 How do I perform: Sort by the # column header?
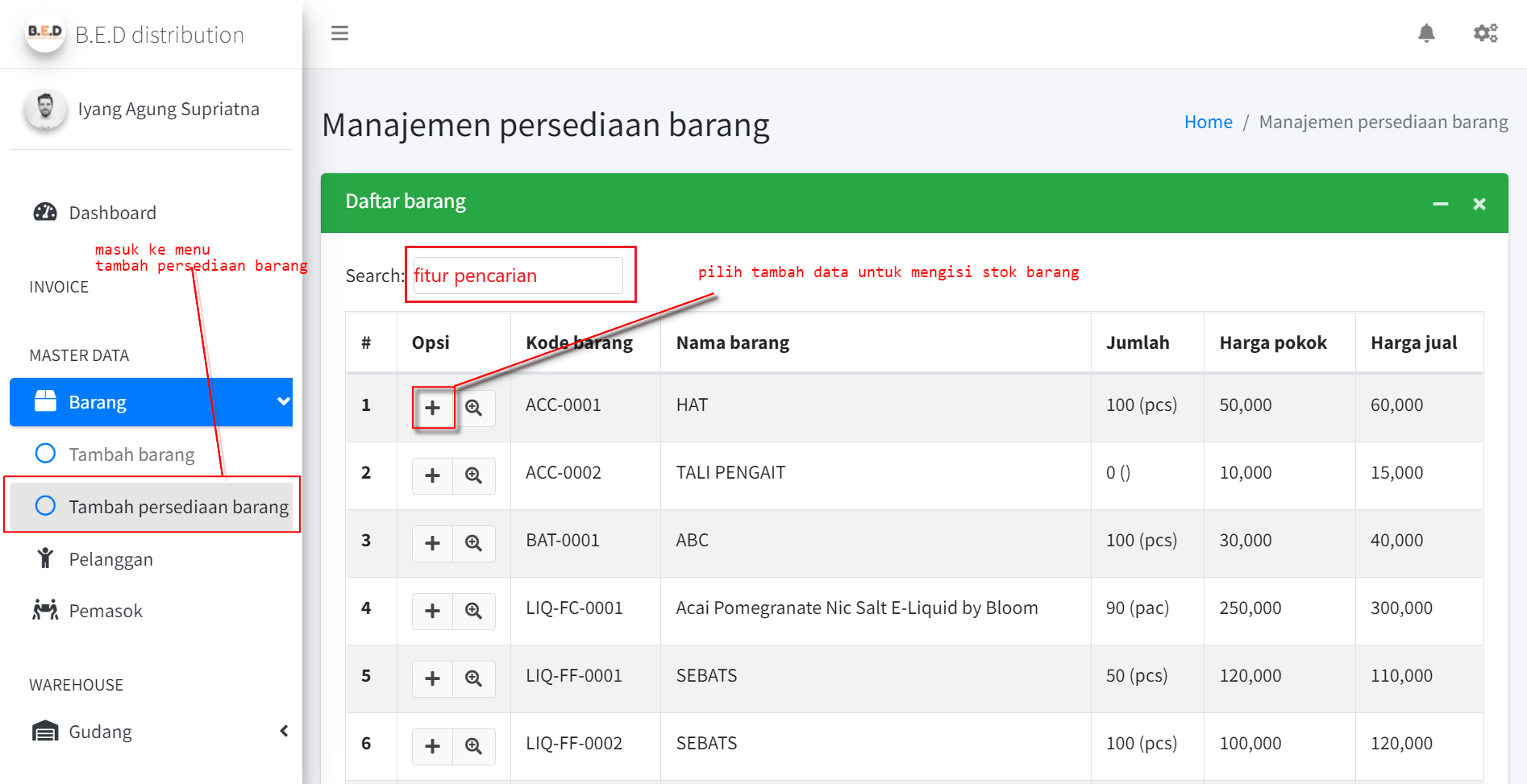tap(371, 342)
